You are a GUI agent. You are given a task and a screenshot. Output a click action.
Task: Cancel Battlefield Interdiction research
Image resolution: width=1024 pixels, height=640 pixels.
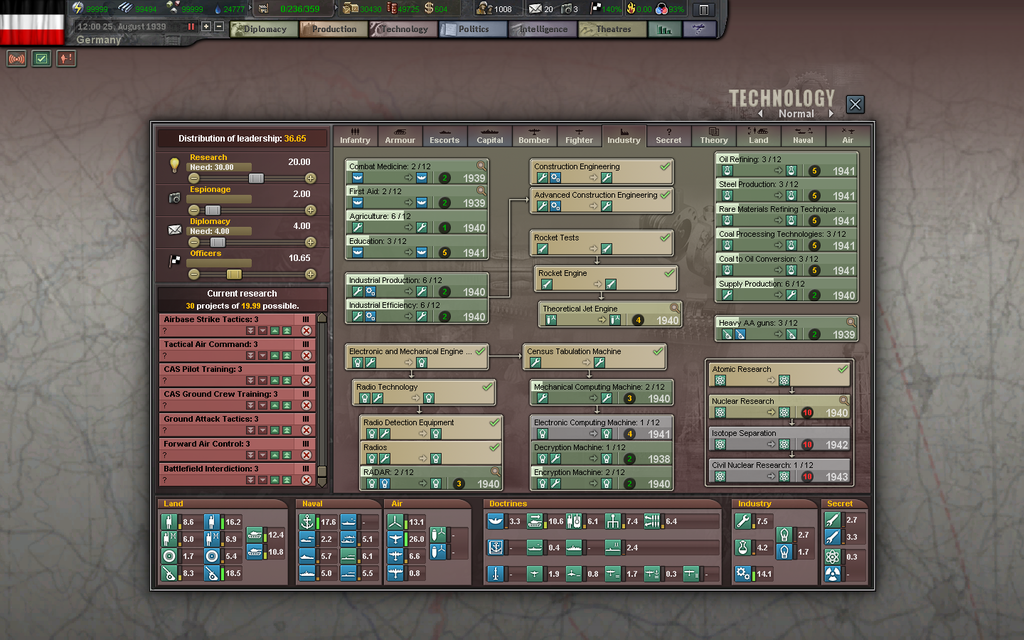pos(306,480)
